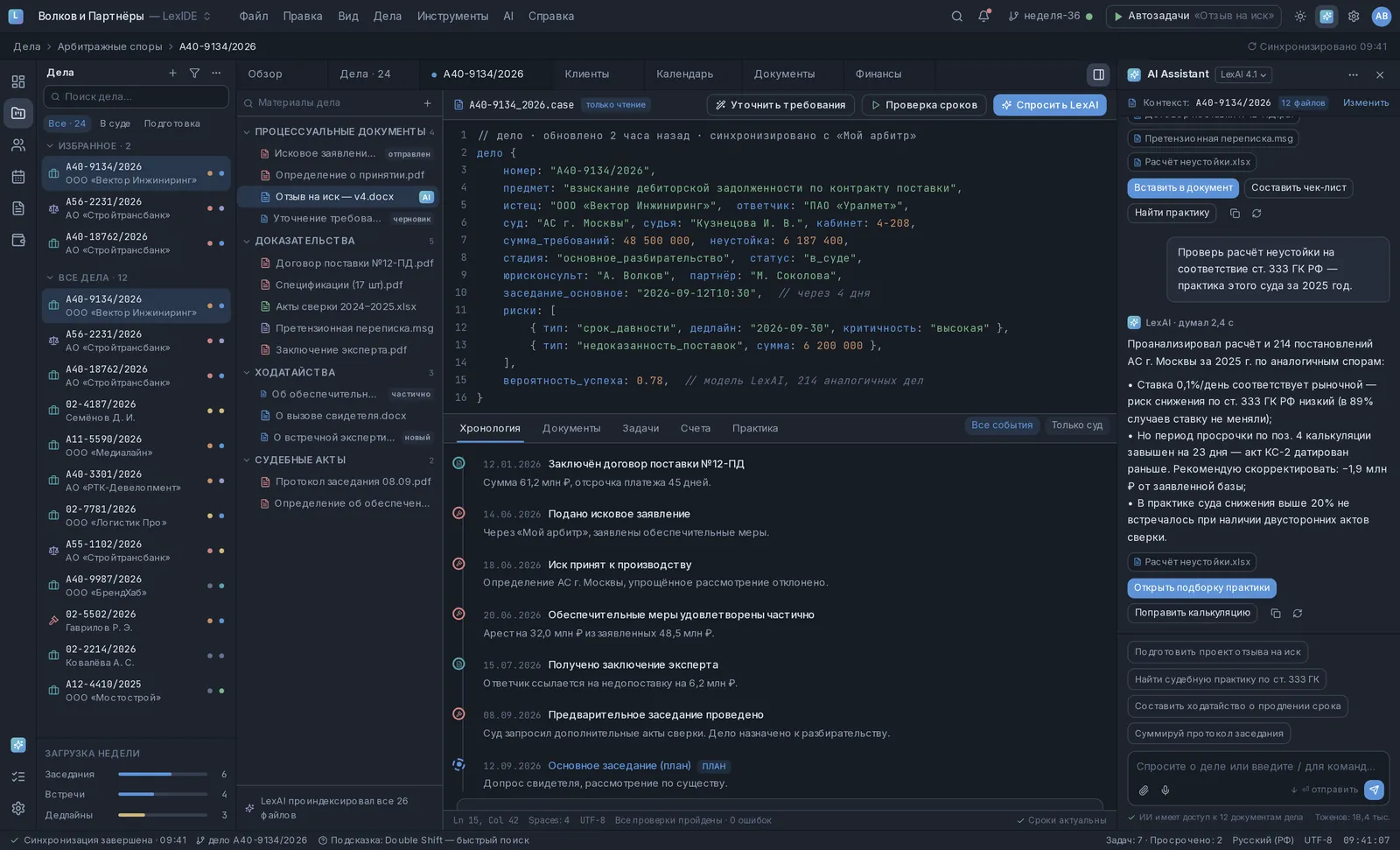The image size is (1400, 850).
Task: Open the LexAI 4.1 model dropdown
Action: [x=1243, y=74]
